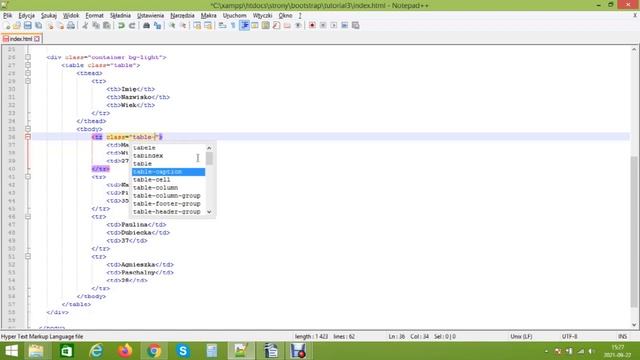Toggle synchronized vertical scrolling icon

click(197, 25)
